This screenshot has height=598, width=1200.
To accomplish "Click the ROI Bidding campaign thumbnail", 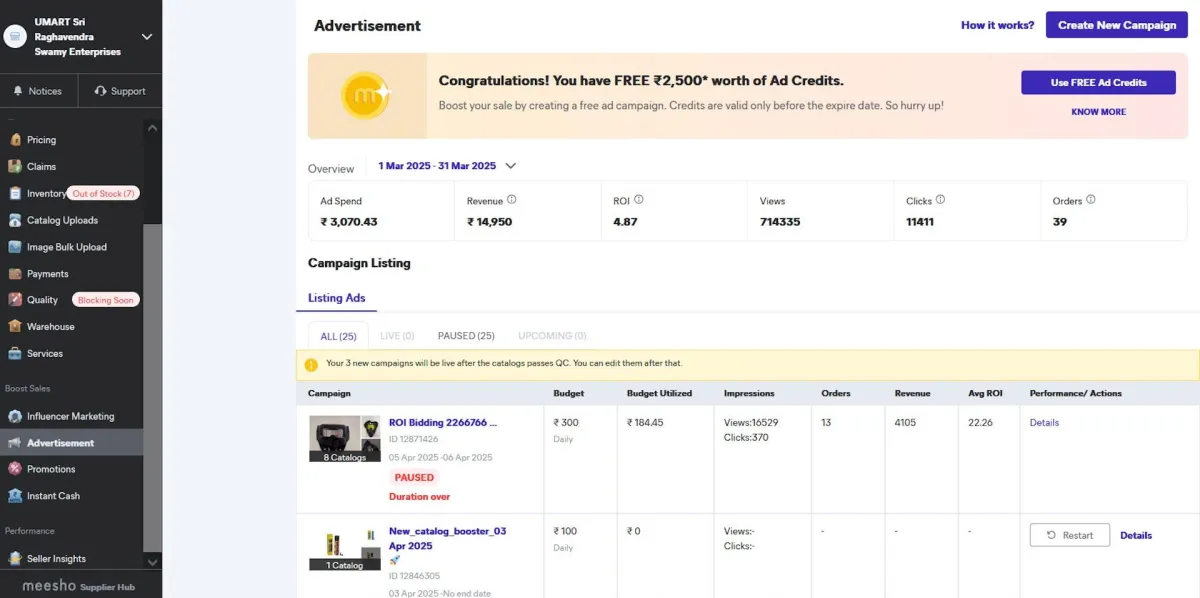I will pos(344,440).
